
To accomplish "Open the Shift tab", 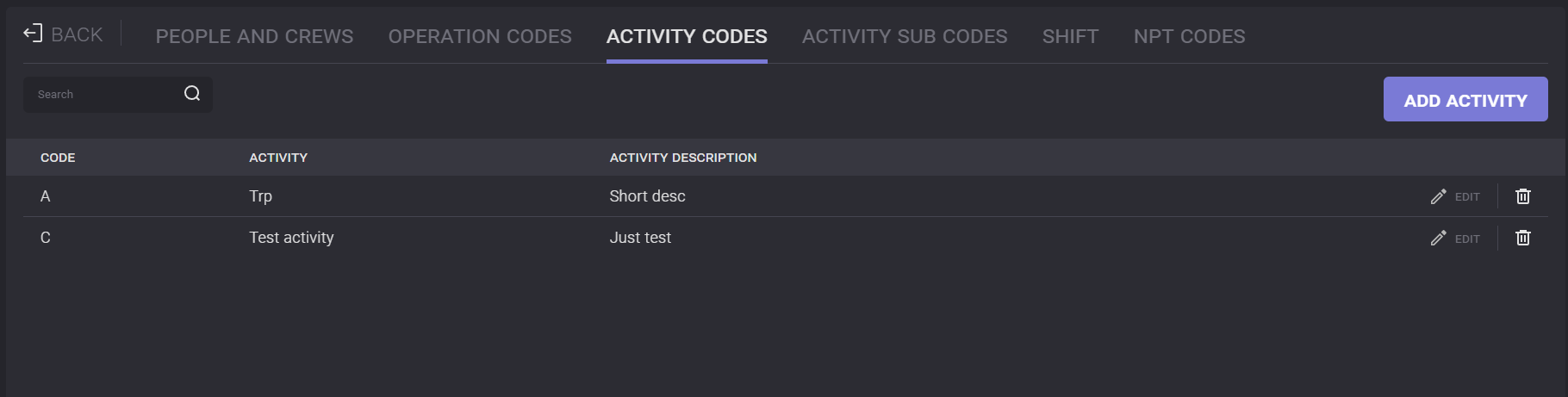I will click(1070, 36).
